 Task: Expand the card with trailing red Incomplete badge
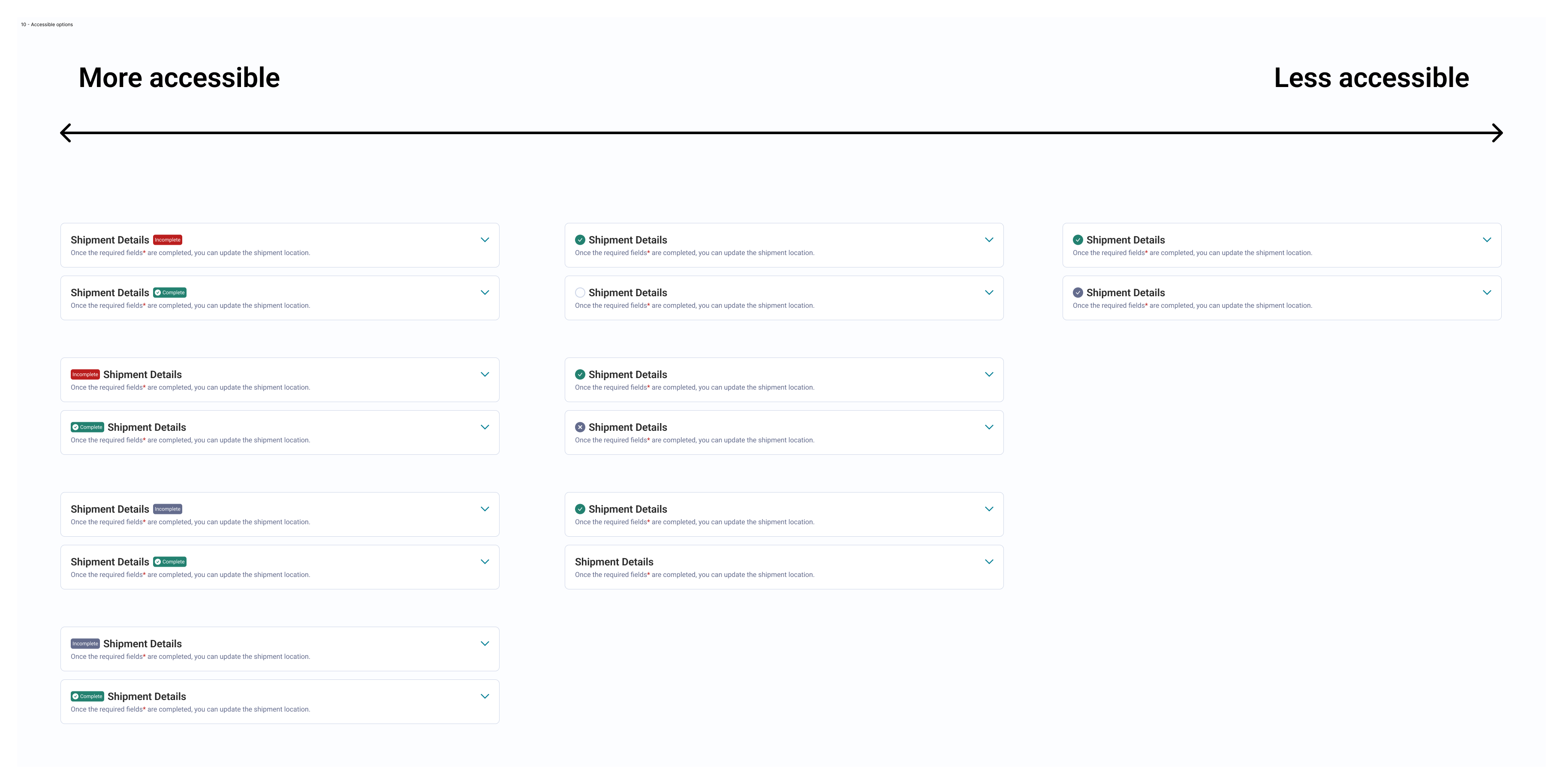point(485,240)
